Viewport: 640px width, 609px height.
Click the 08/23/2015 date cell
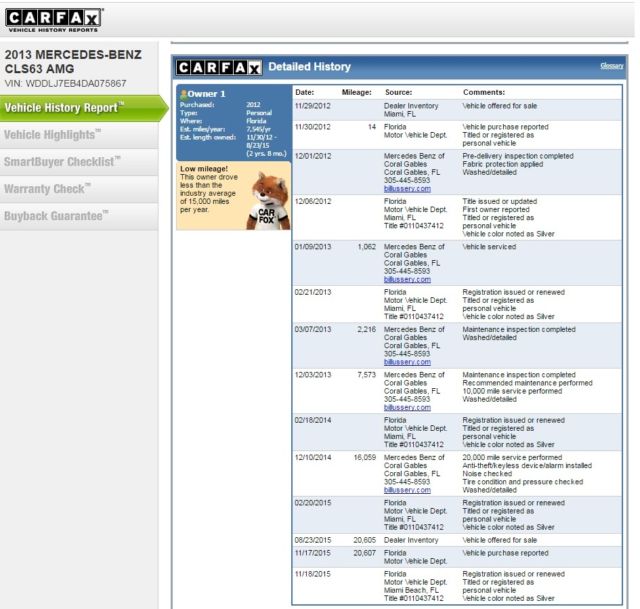(x=312, y=540)
